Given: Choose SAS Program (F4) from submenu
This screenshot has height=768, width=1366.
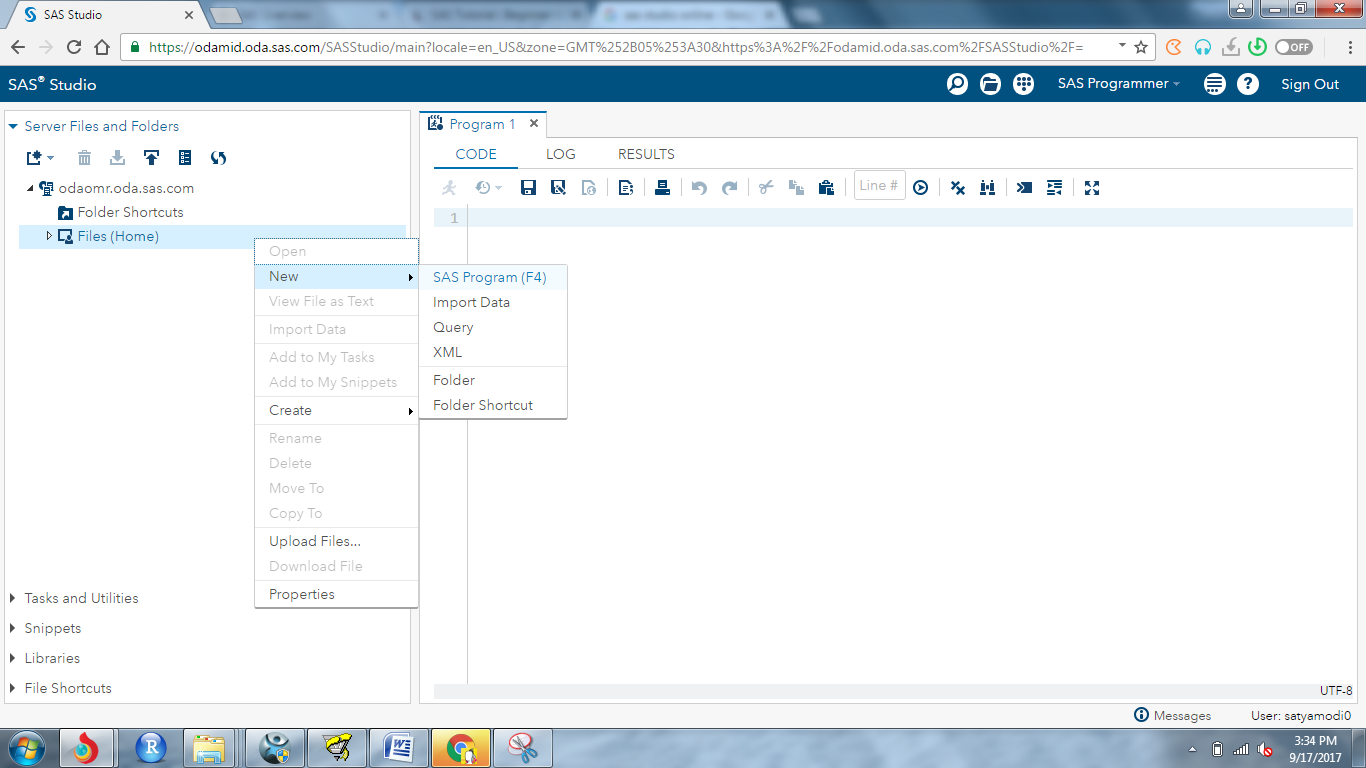Looking at the screenshot, I should 493,277.
